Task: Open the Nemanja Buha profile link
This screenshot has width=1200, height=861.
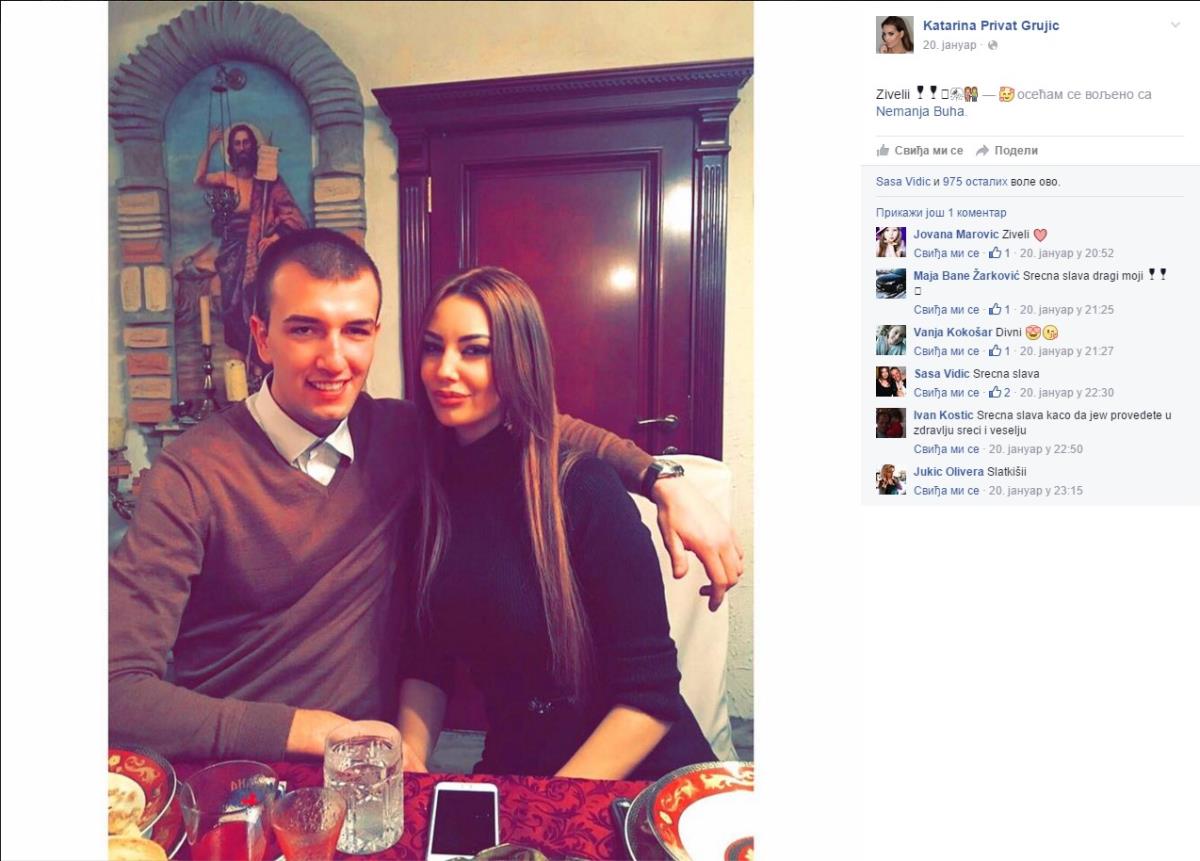Action: pos(921,112)
